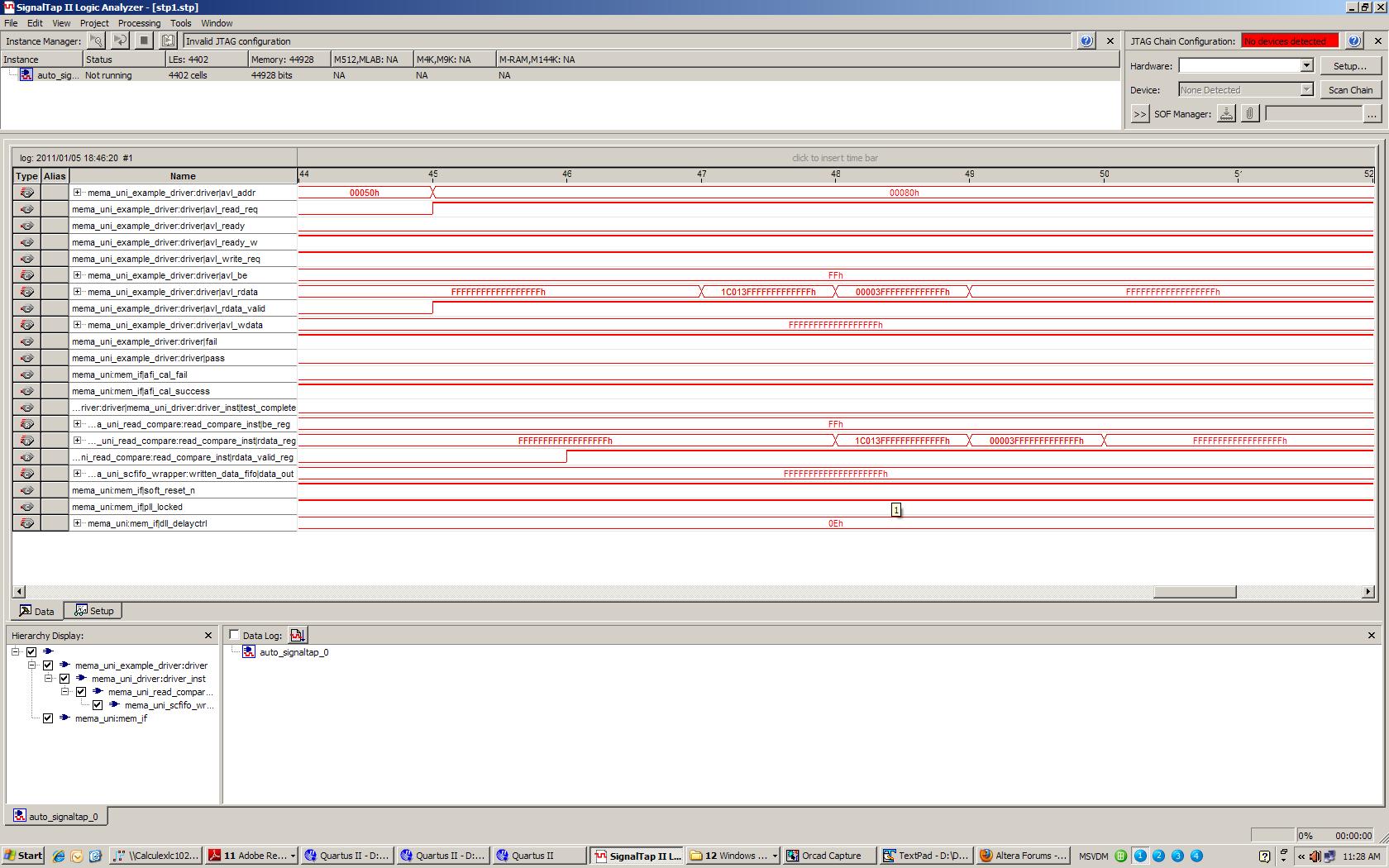
Task: Open Instance Manager help icon
Action: (1086, 41)
